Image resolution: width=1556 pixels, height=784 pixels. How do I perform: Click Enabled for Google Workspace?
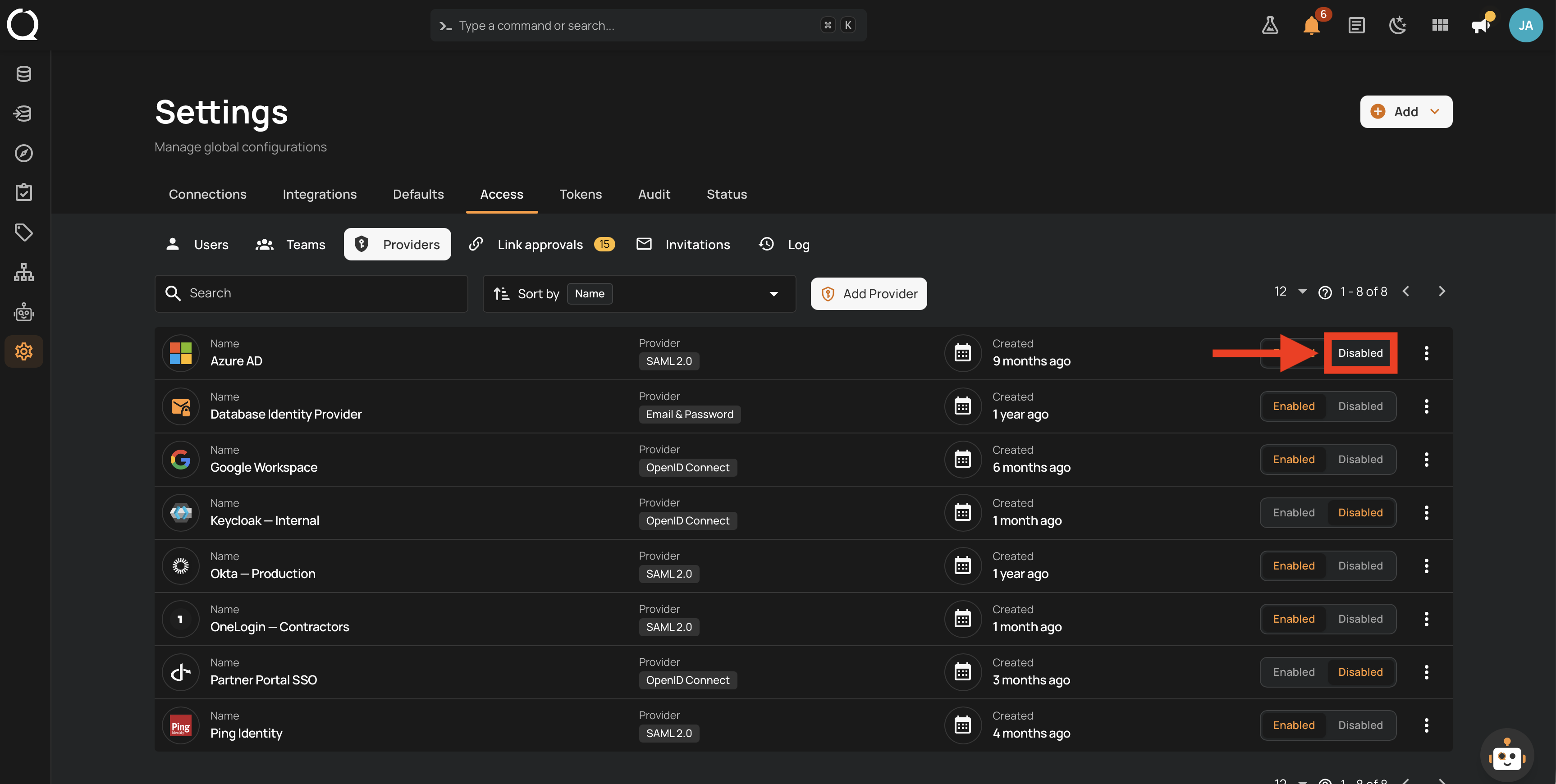coord(1294,460)
